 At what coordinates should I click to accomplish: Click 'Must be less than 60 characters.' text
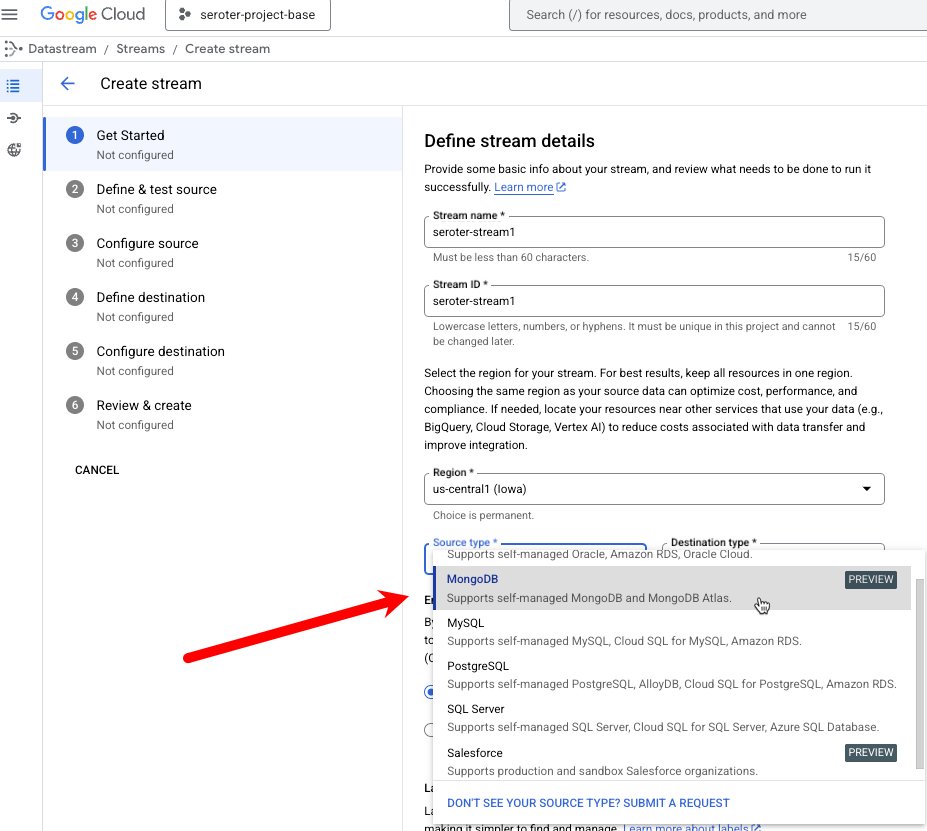tap(511, 257)
